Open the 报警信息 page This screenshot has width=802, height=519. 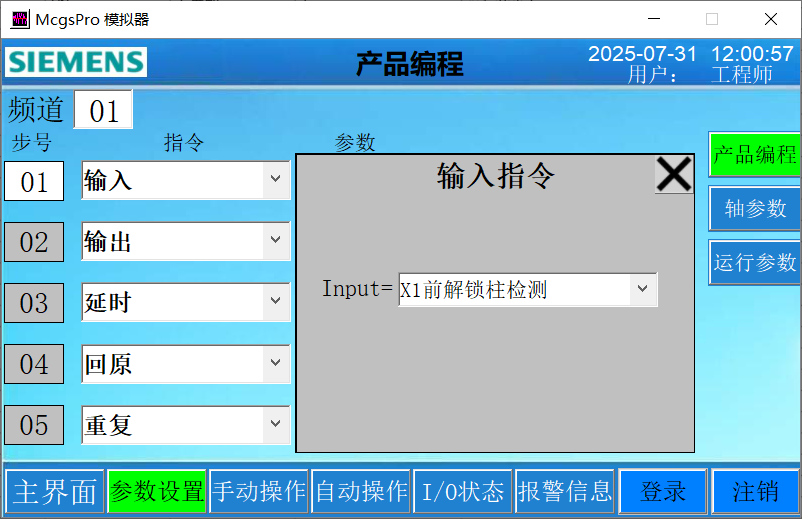click(564, 492)
